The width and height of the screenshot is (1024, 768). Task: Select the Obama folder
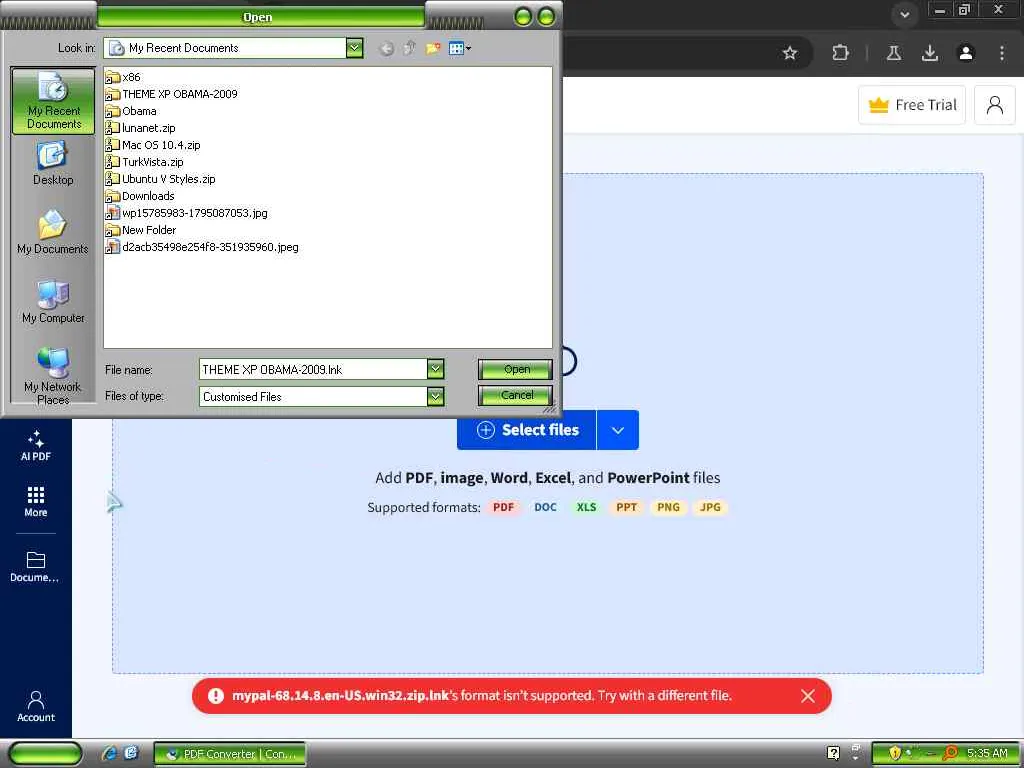point(131,111)
